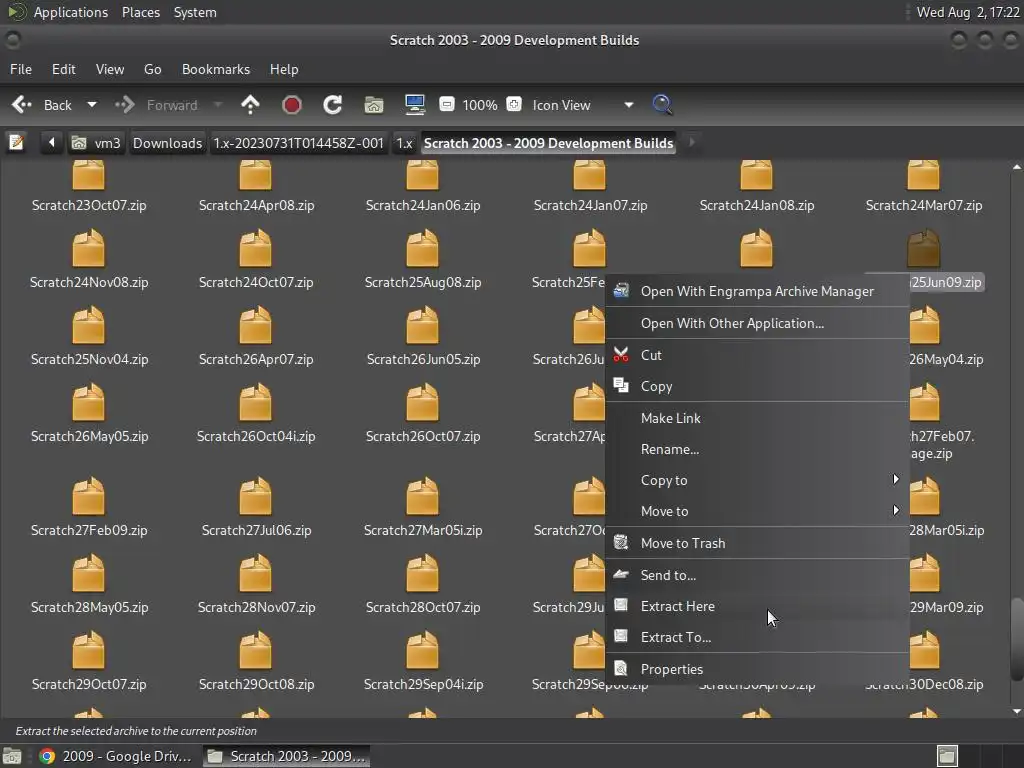Reset zoom by clicking 100%

480,105
